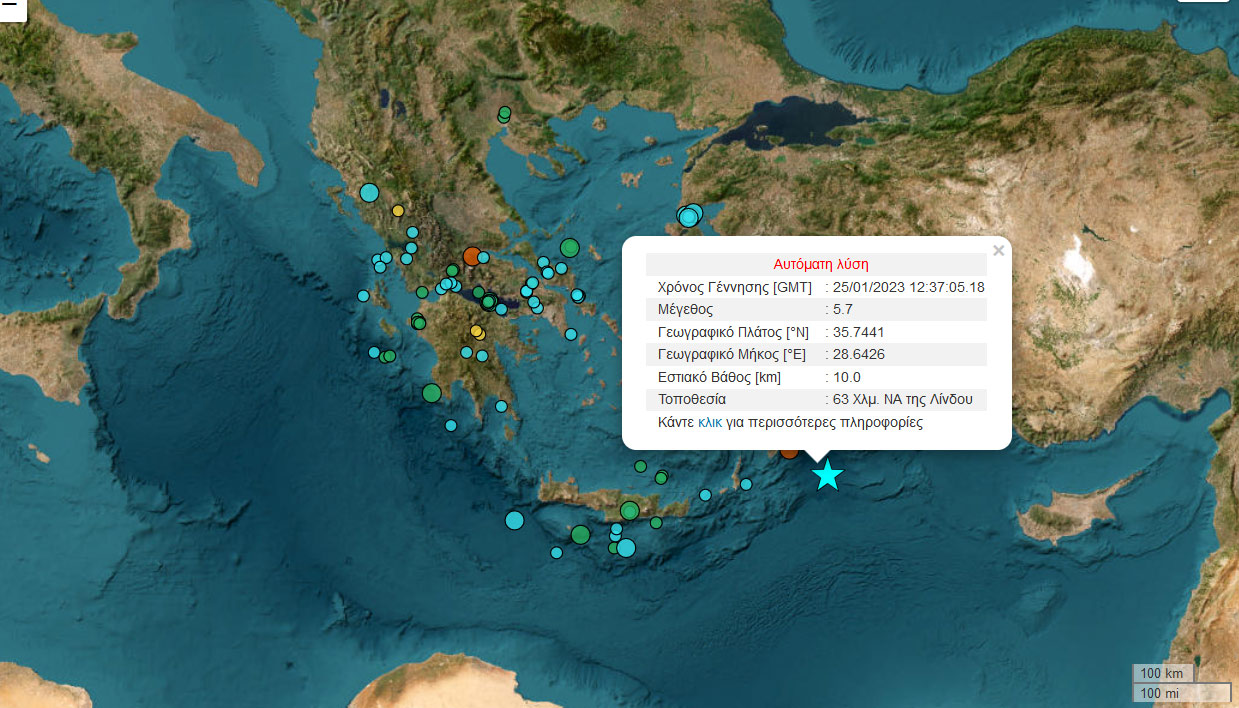Click the orange earthquake circle in central Greece
This screenshot has height=708, width=1239.
coord(471,256)
